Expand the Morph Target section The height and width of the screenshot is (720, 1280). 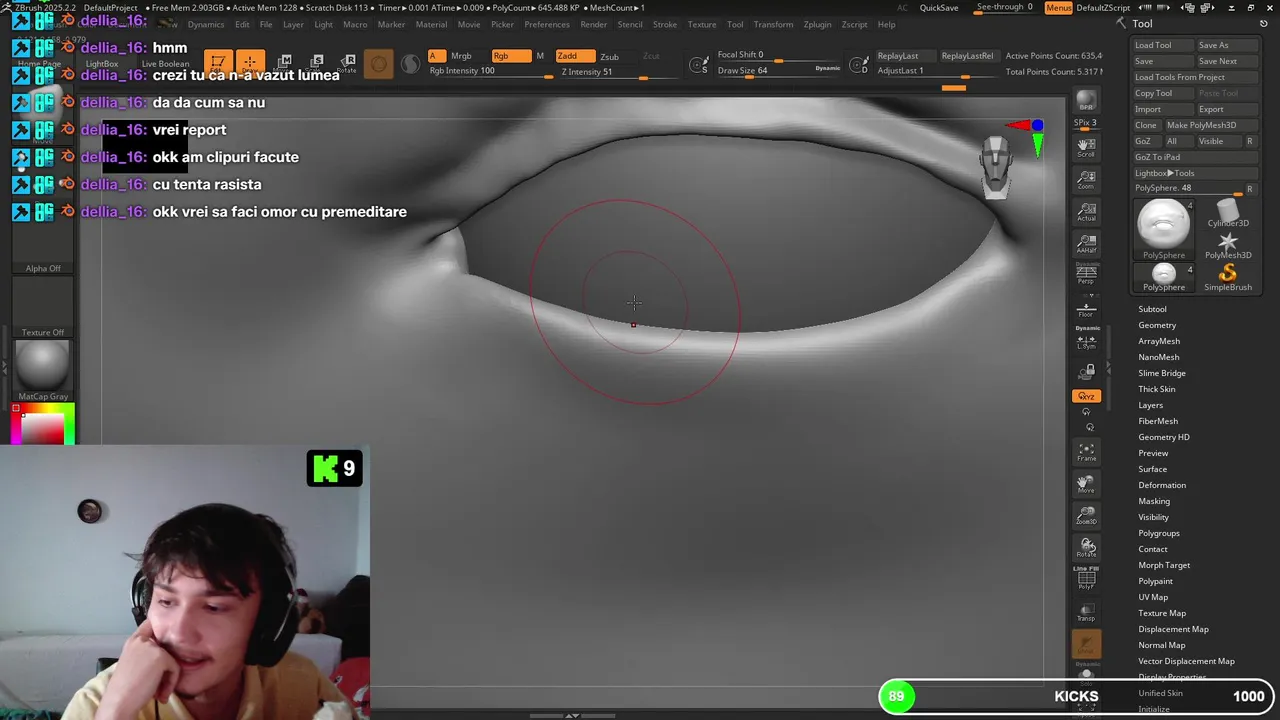(x=1164, y=565)
